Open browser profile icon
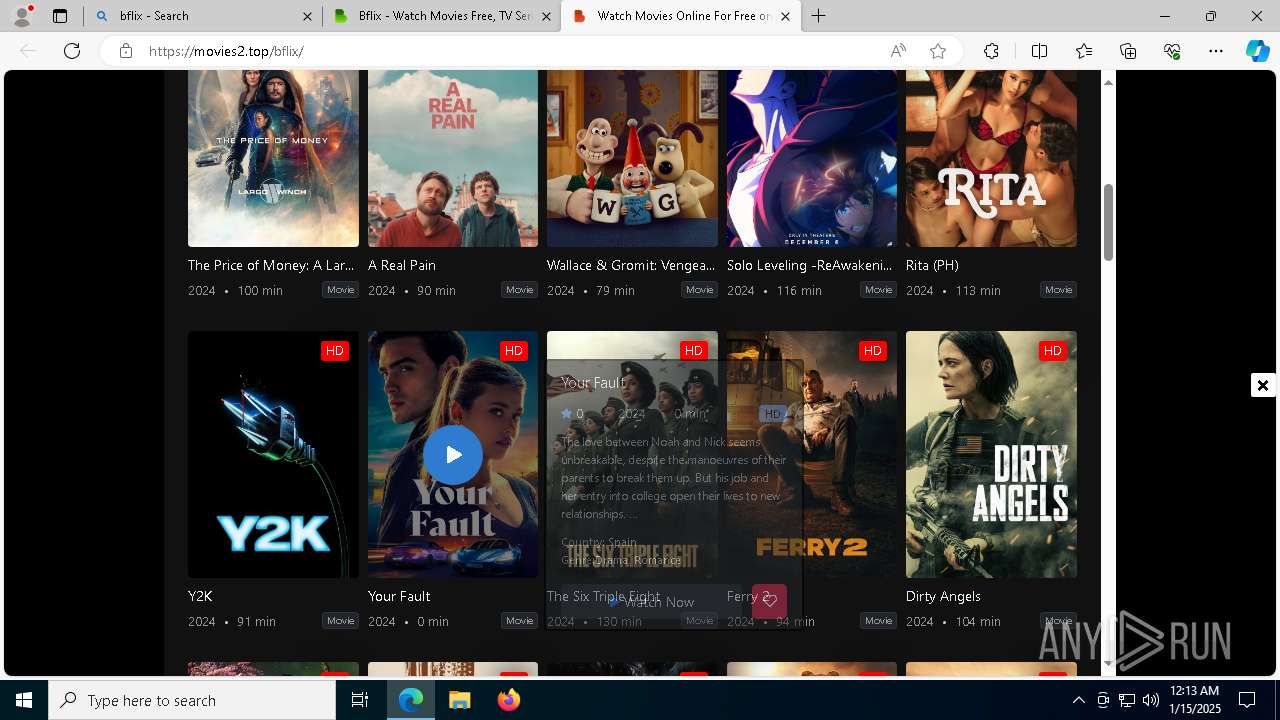1280x720 pixels. coord(22,15)
